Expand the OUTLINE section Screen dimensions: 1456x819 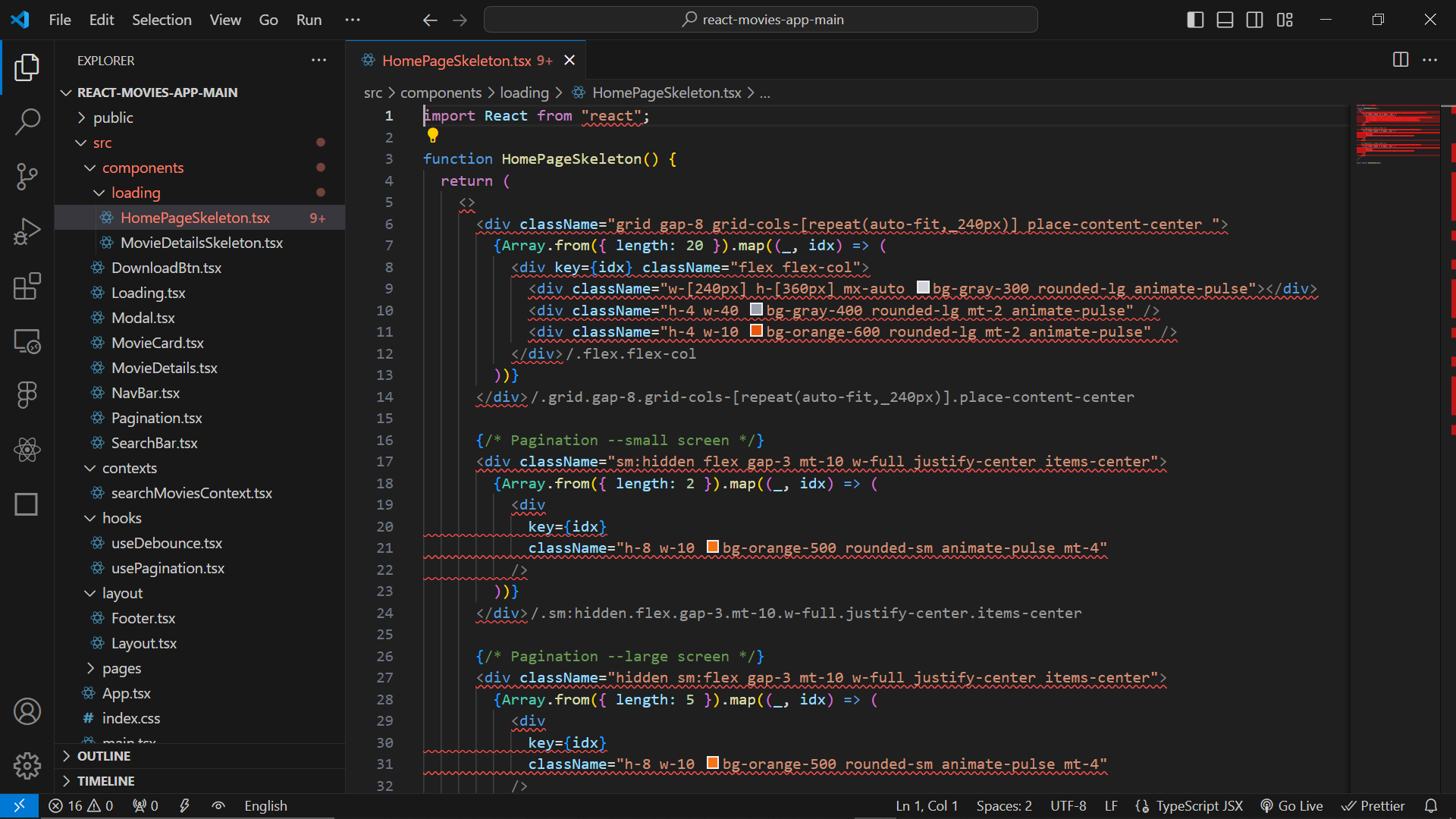(104, 756)
